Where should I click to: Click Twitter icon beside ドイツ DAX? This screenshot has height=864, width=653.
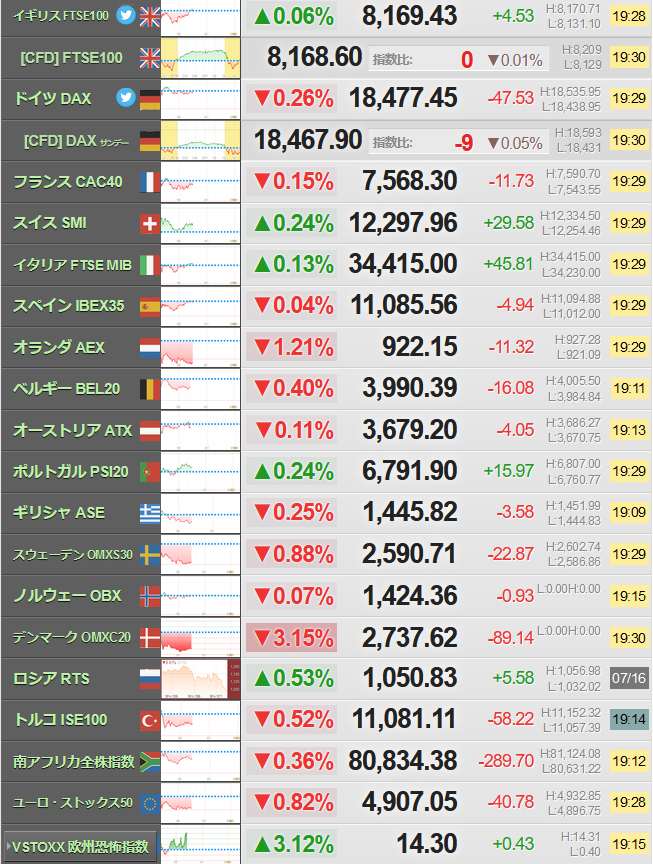(x=126, y=98)
